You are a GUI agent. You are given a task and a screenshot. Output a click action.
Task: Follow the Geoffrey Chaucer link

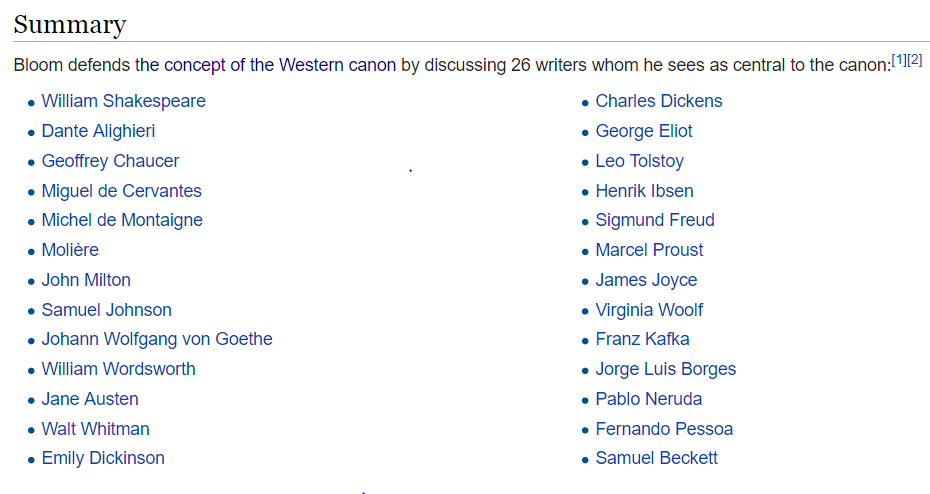tap(110, 161)
